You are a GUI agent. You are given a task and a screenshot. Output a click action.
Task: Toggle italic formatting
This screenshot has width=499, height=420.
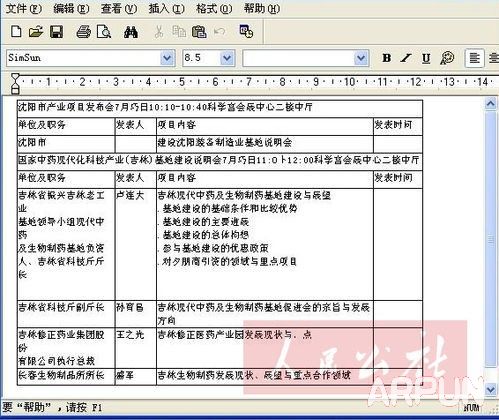(x=406, y=58)
